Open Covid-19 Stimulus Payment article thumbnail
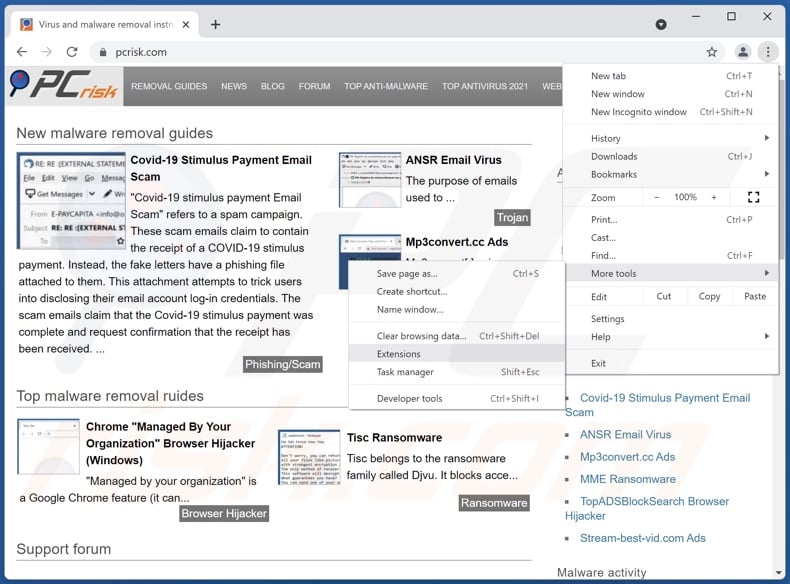The image size is (790, 584). (71, 200)
